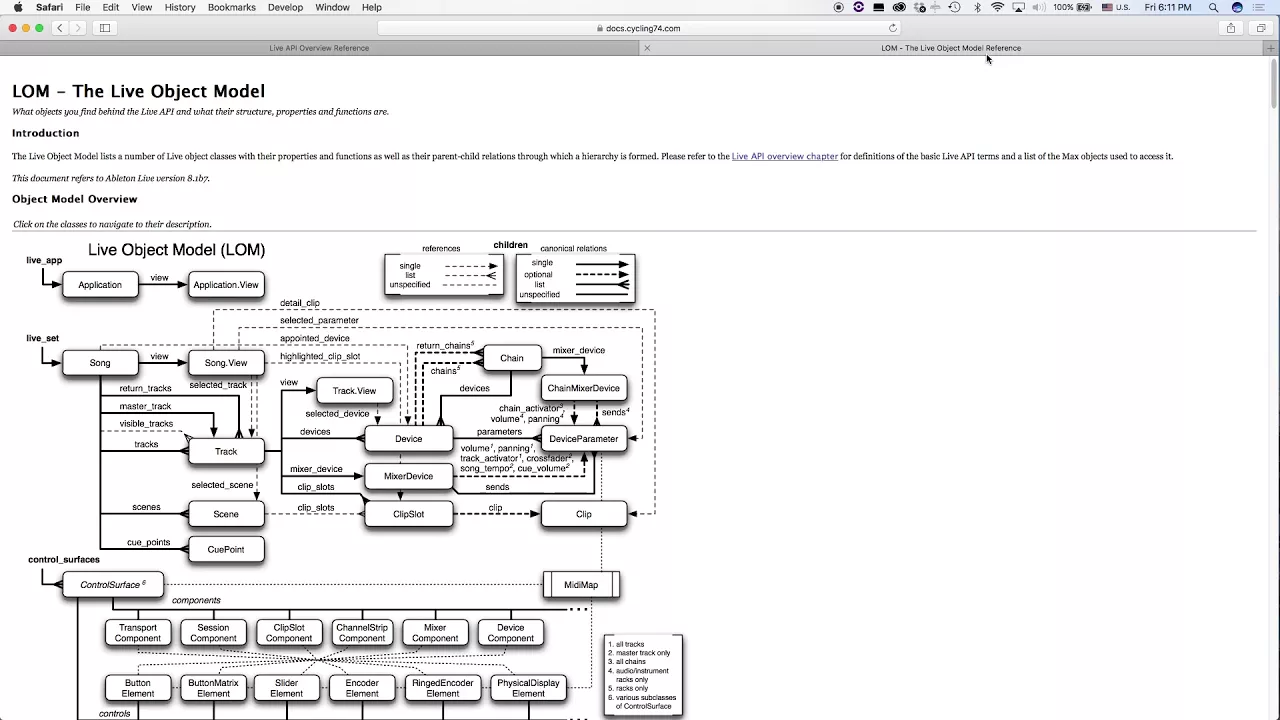Click the docs.cycling74.com address field
1280x720 pixels.
(x=640, y=28)
